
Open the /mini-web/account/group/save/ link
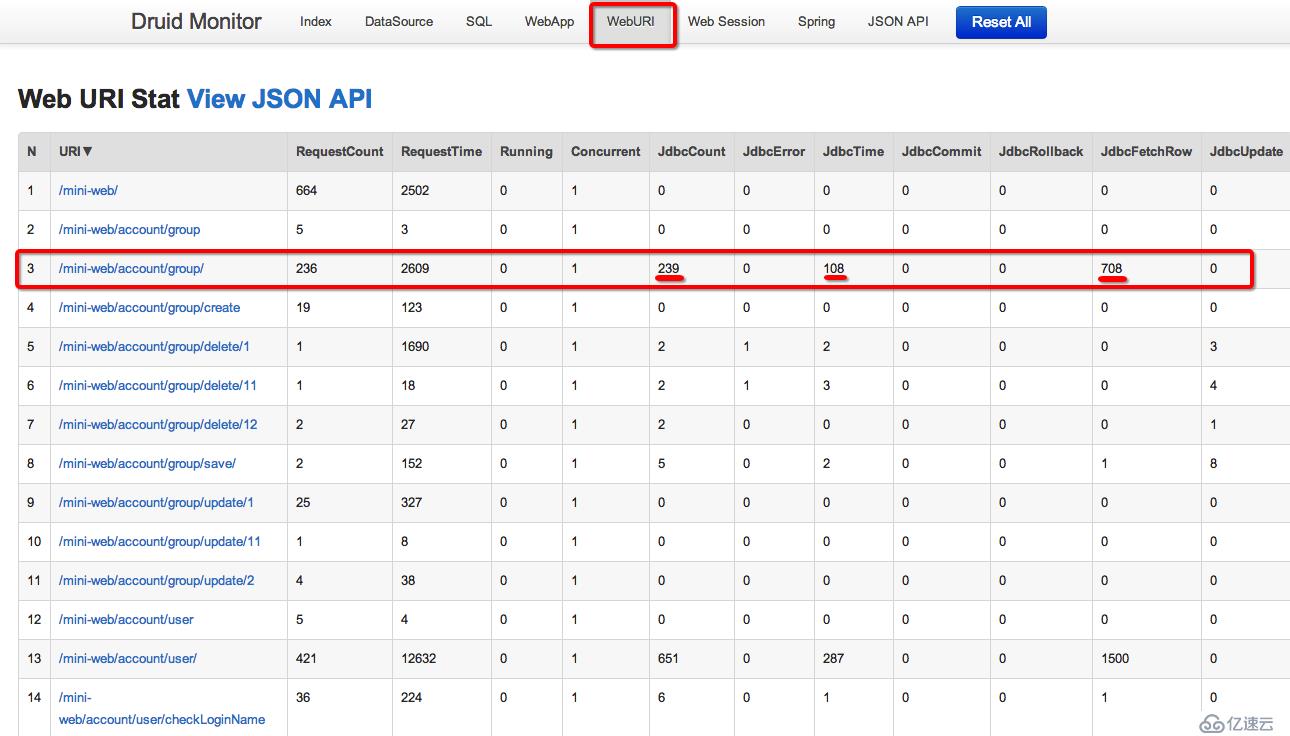147,463
